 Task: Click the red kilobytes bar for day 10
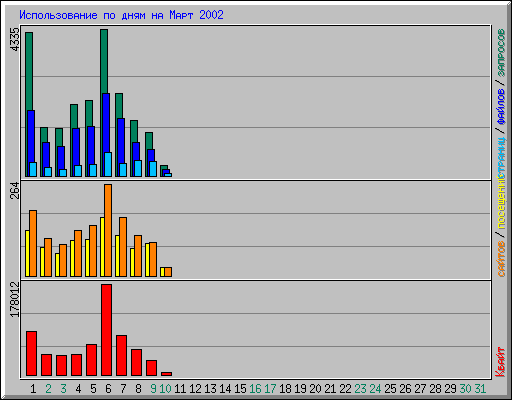[x=166, y=374]
